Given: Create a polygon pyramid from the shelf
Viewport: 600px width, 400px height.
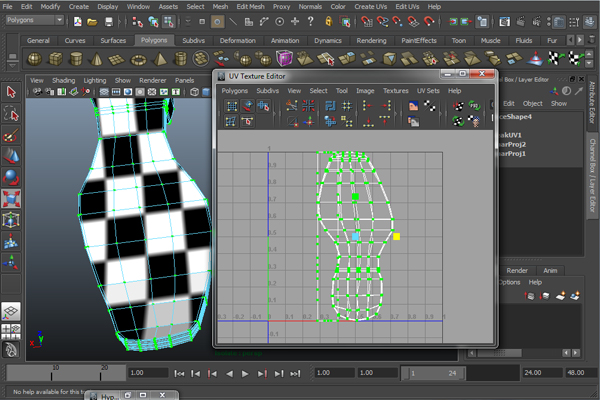Looking at the screenshot, I should (160, 59).
